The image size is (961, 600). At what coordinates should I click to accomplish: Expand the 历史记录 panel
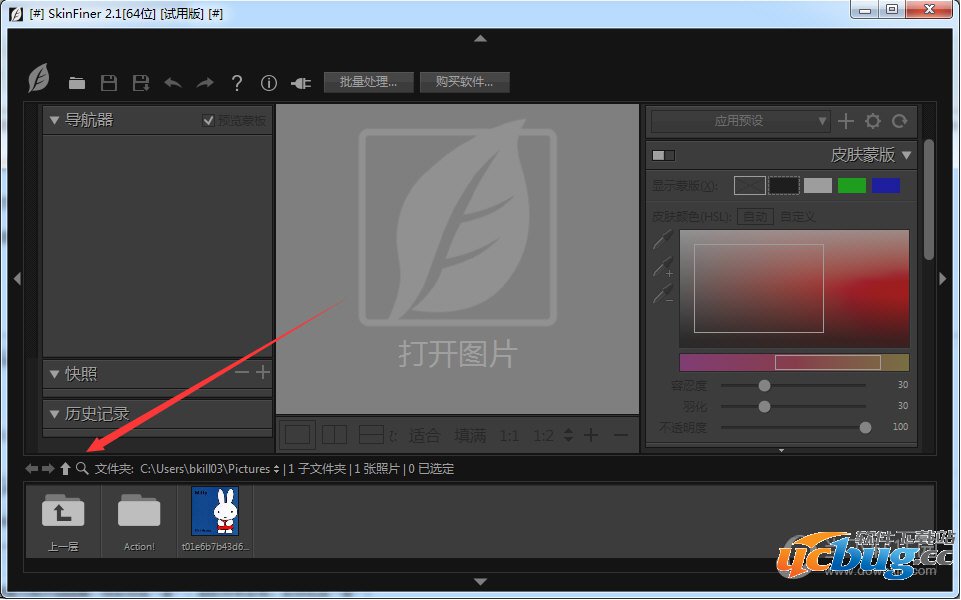pos(55,413)
